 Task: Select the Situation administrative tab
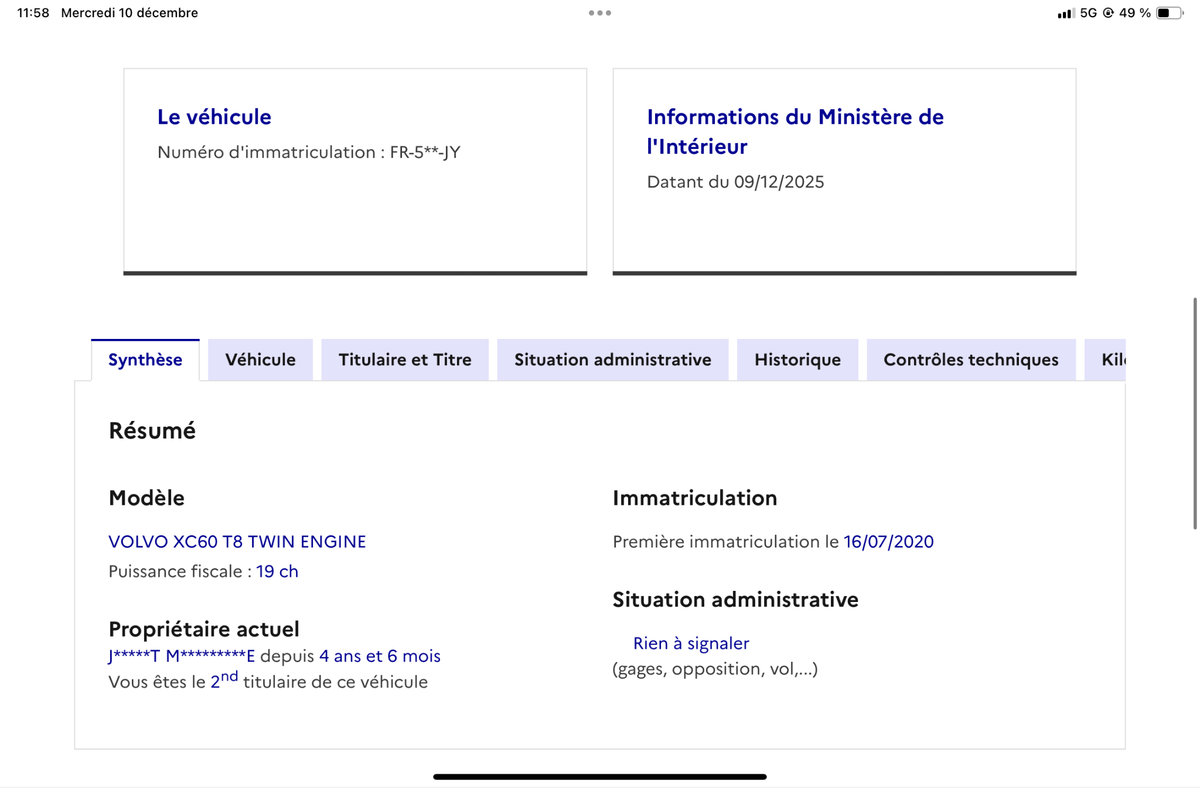point(613,360)
